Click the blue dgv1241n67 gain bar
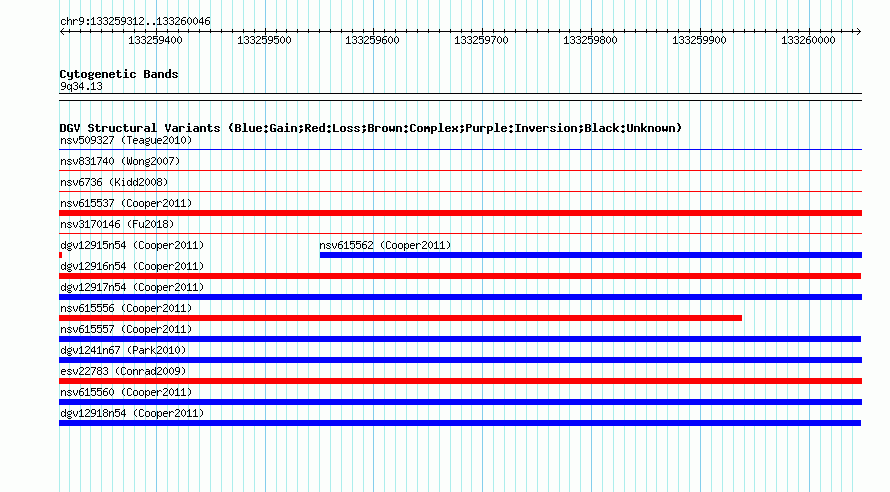 460,360
